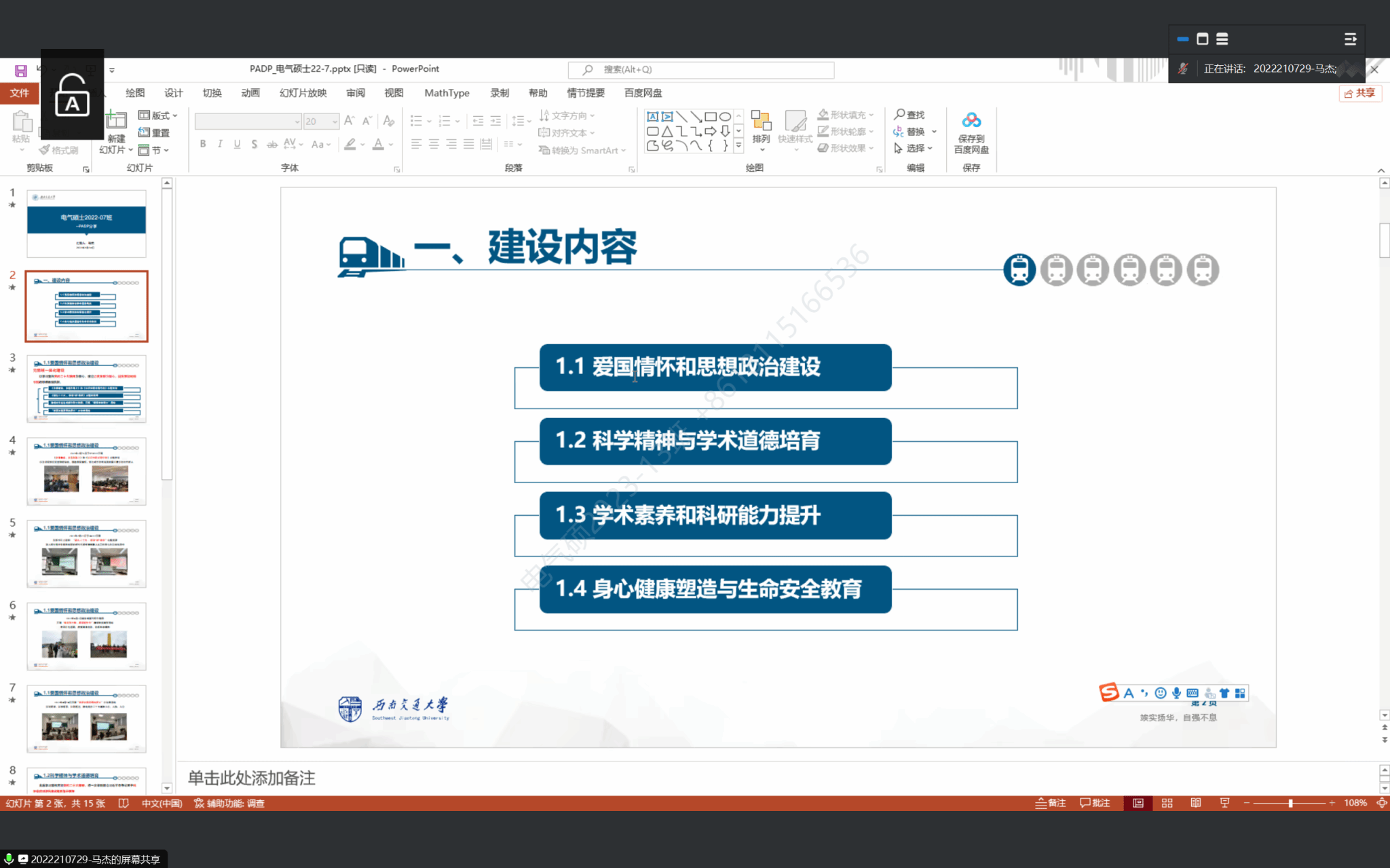Open the Layout (版式) dropdown

coord(158,115)
